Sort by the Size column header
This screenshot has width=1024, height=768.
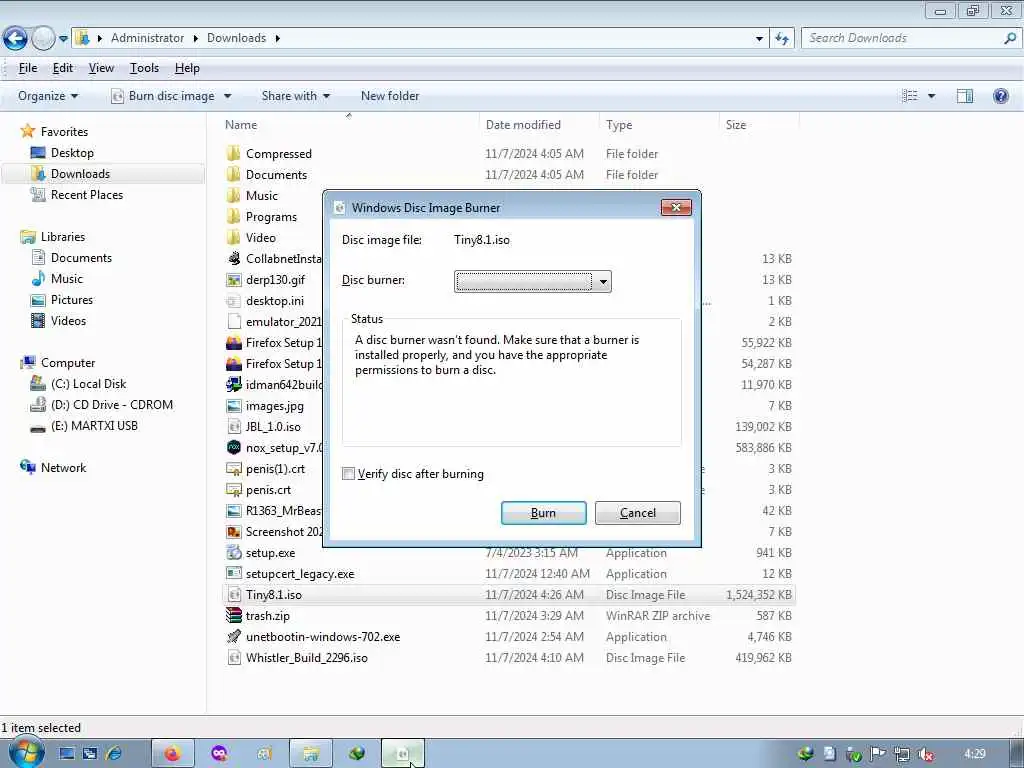pyautogui.click(x=735, y=125)
